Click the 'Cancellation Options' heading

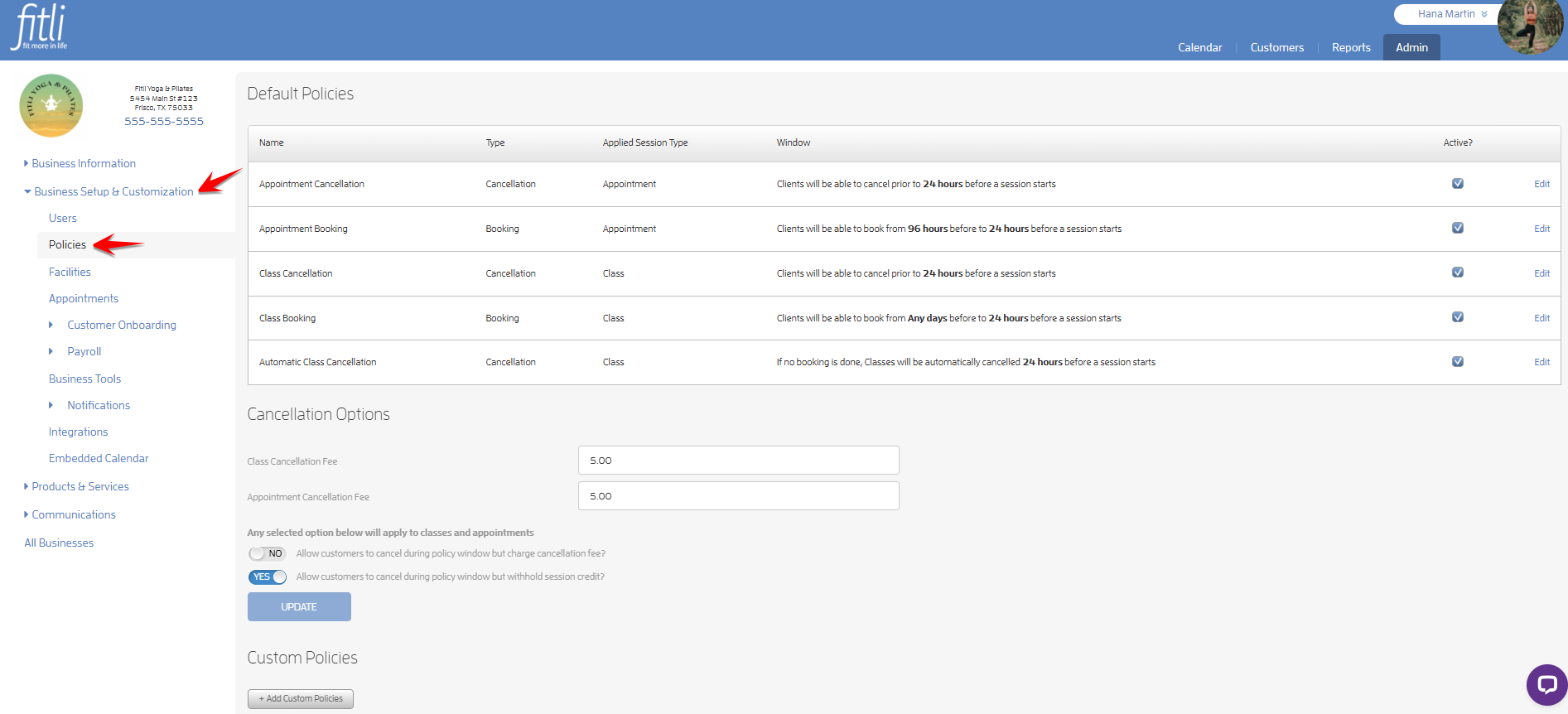point(319,414)
